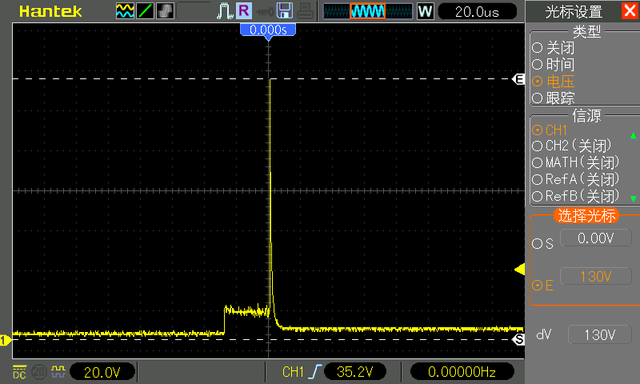
Task: Select MATH(关闭) as cursor source
Action: pyautogui.click(x=576, y=163)
